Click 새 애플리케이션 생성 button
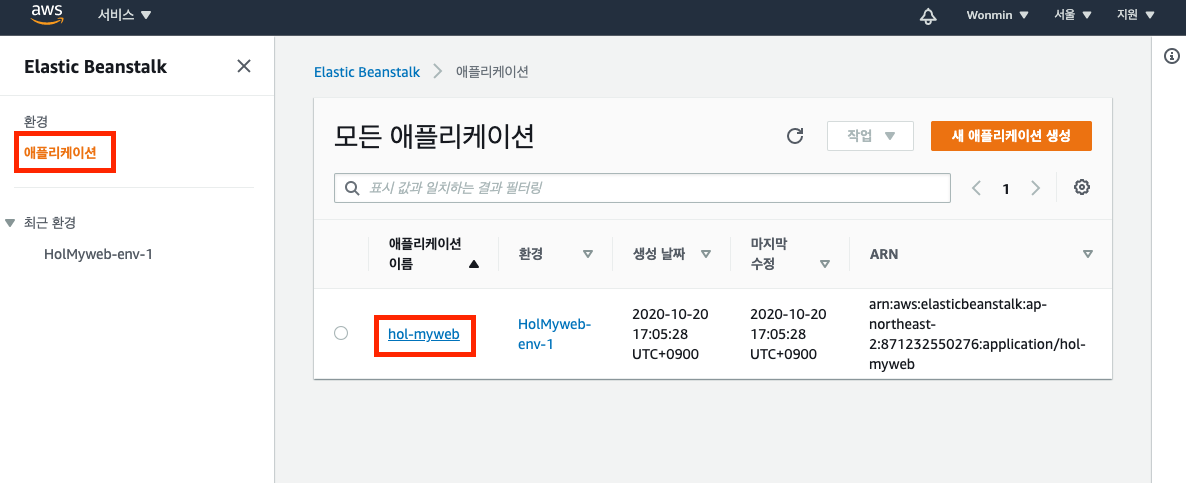Screen dimensions: 1186x483 point(1011,136)
